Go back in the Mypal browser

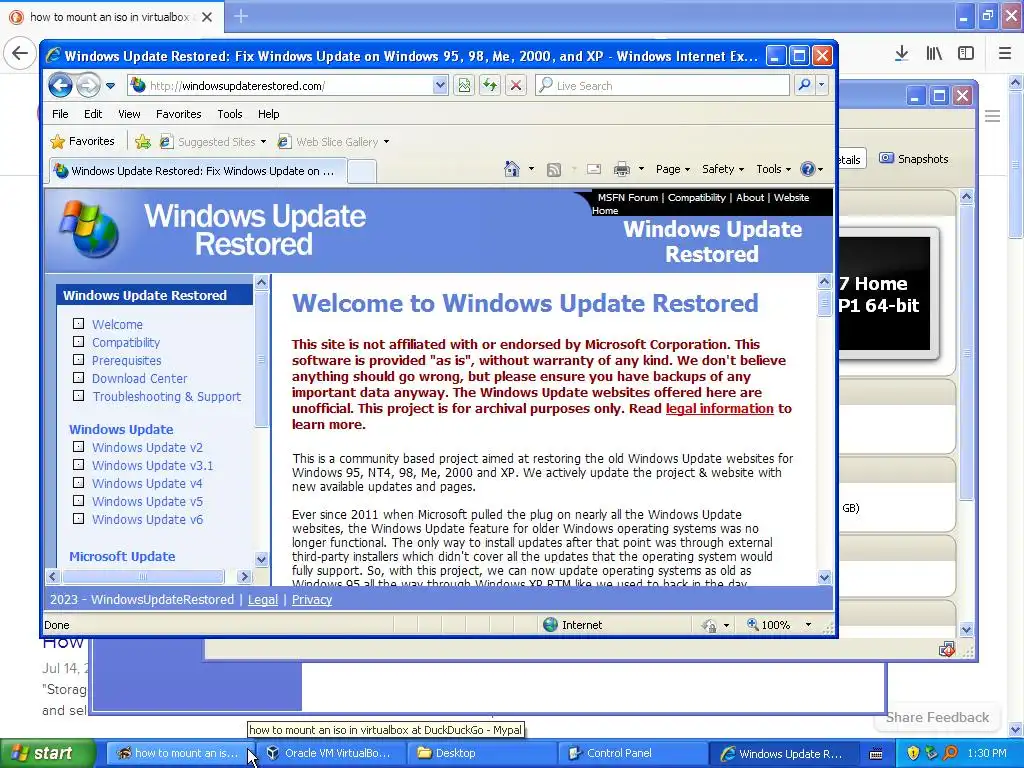click(x=20, y=54)
